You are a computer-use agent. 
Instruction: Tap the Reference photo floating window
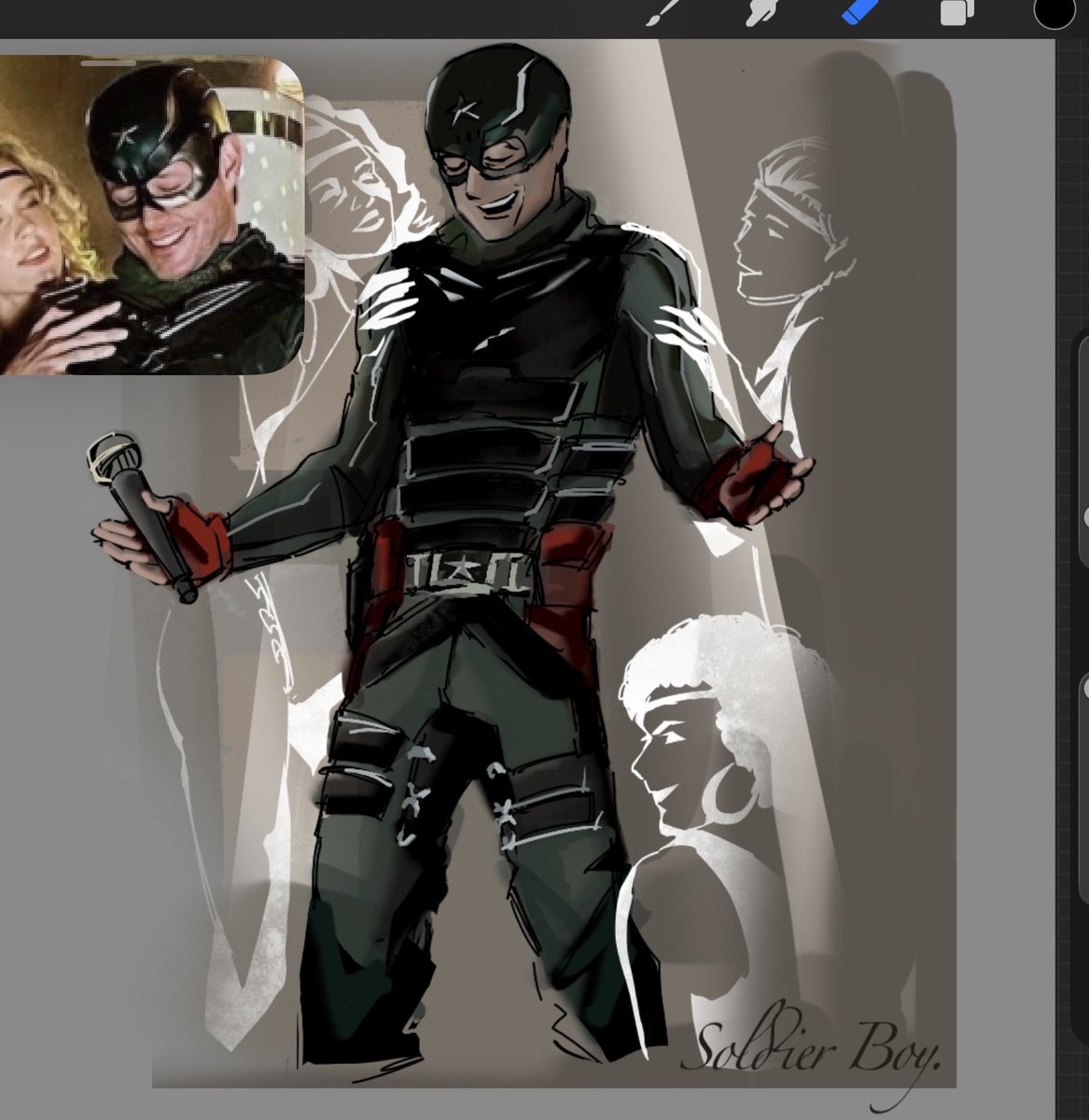pos(151,216)
